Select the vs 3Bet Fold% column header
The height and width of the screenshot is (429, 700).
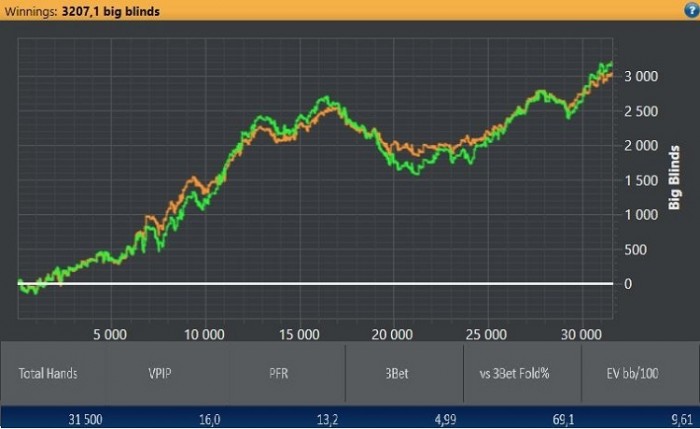(x=514, y=374)
